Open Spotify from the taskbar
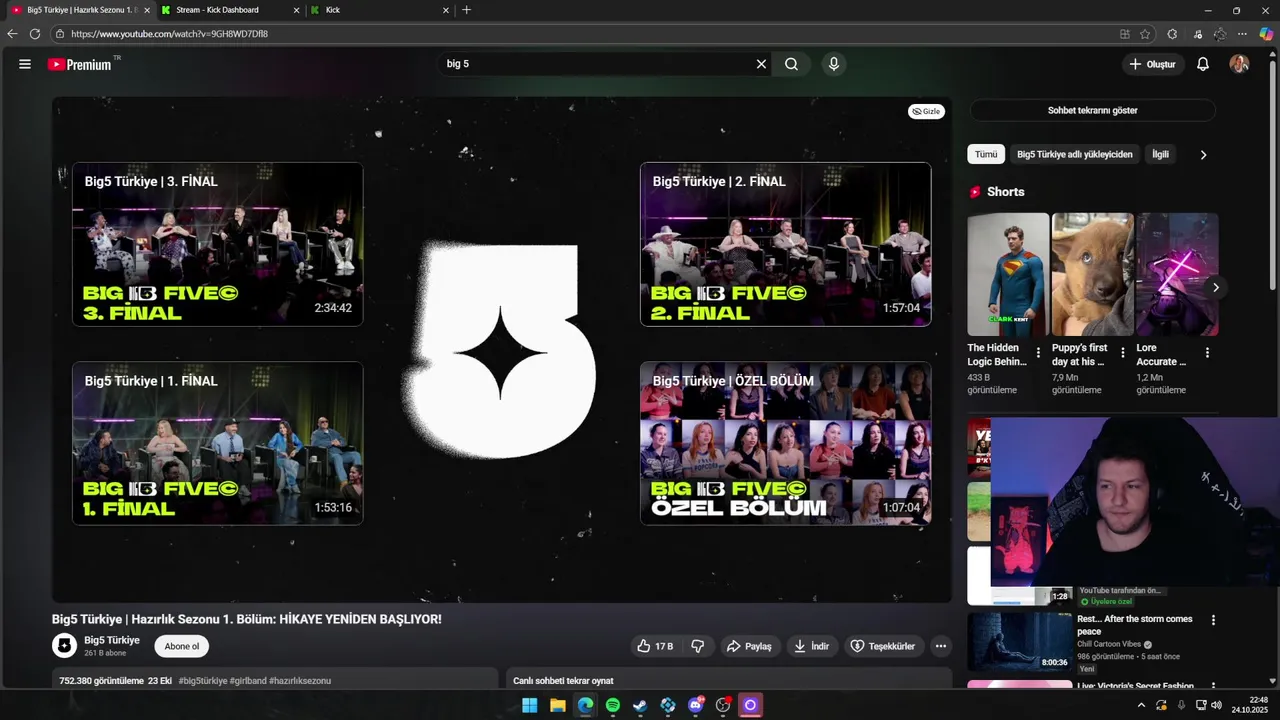Viewport: 1280px width, 720px height. [x=613, y=705]
